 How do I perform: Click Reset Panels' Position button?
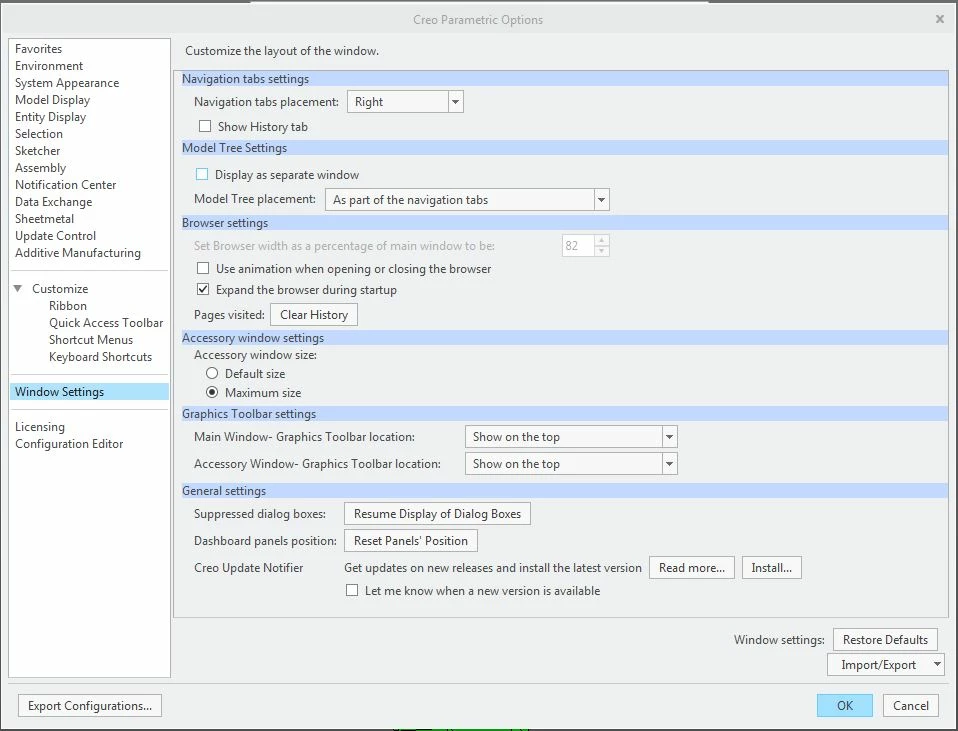411,541
